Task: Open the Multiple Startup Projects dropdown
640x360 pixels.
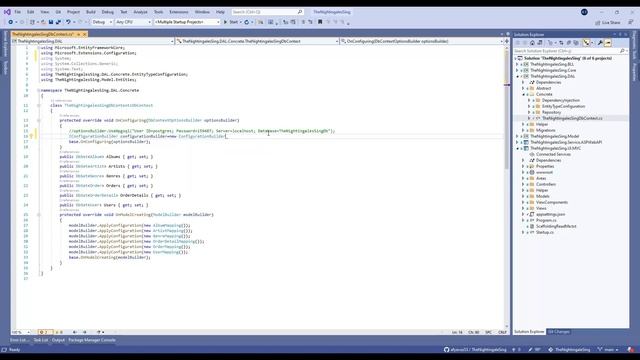Action: pos(187,22)
